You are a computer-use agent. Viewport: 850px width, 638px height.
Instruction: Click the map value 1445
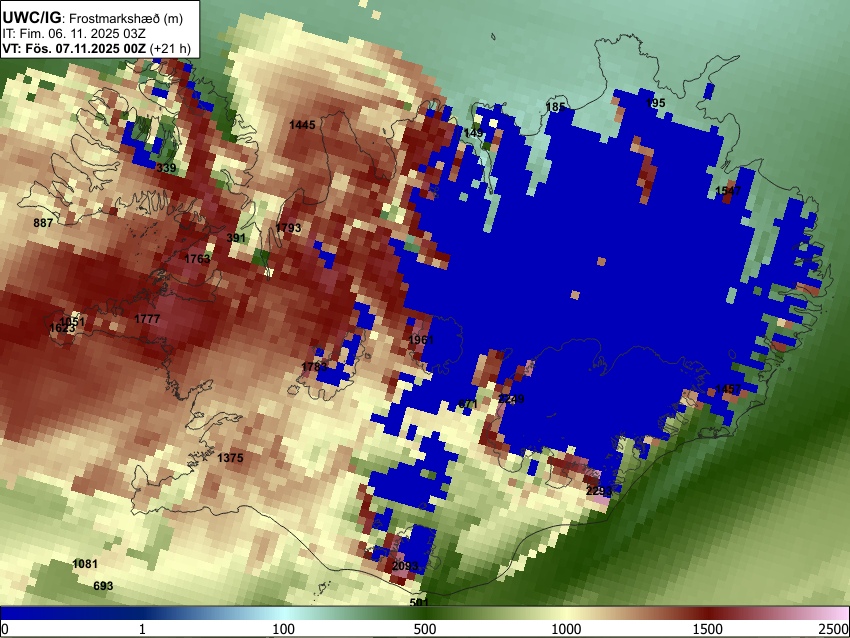point(302,125)
